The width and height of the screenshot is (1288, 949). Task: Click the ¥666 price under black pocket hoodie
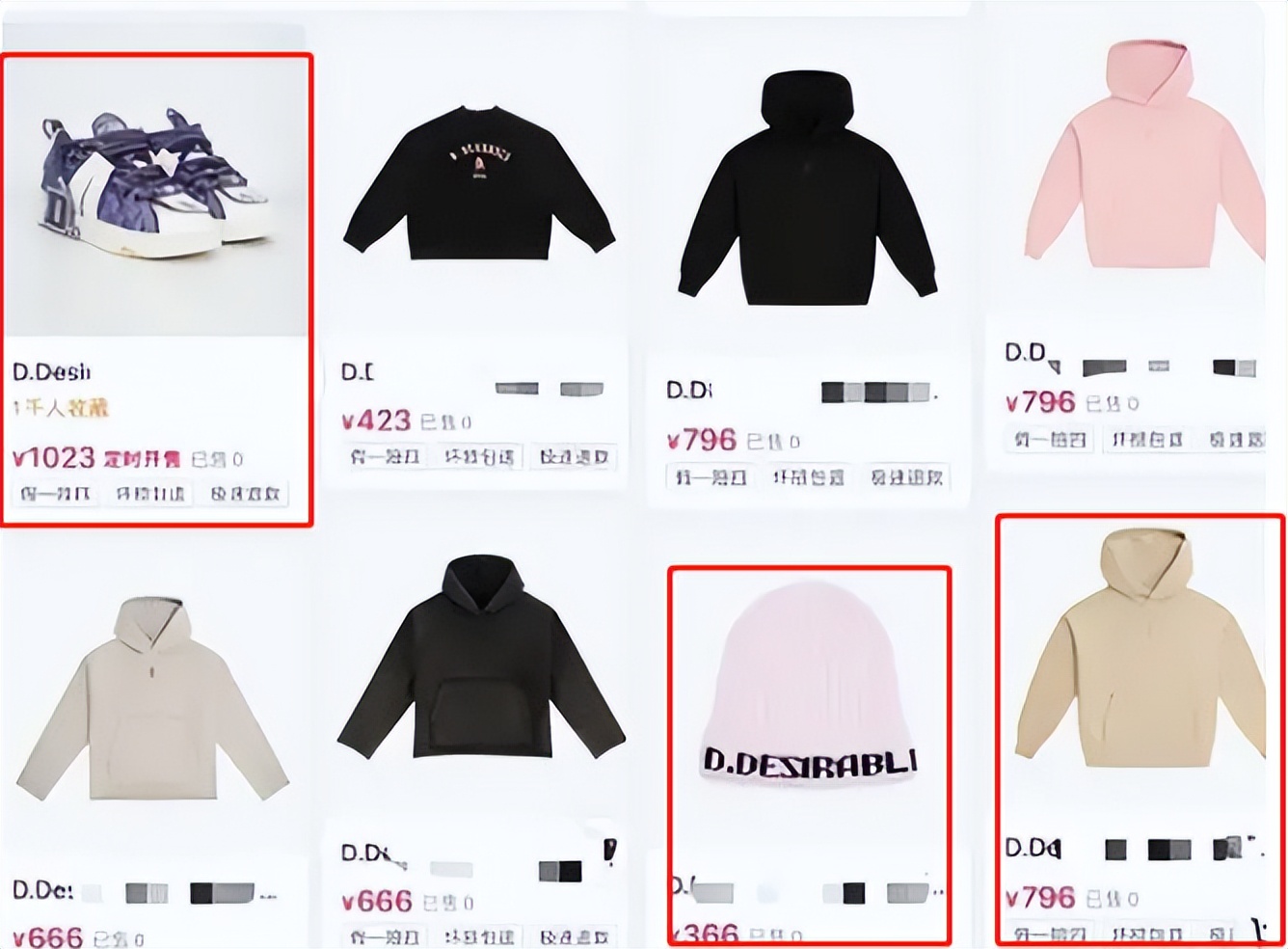point(376,901)
